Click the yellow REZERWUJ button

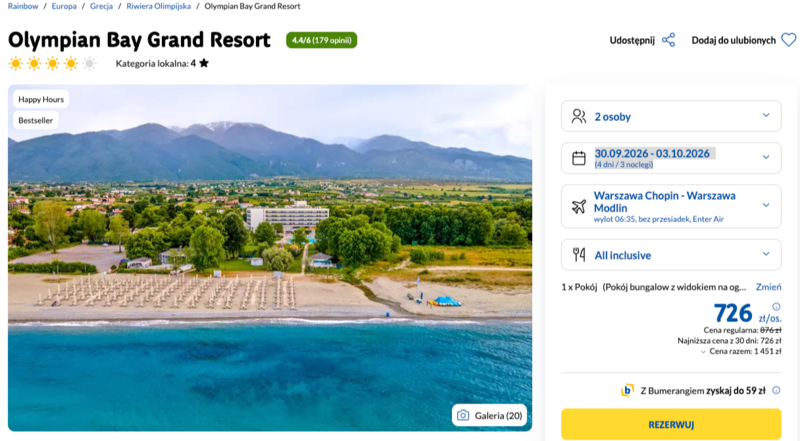(671, 424)
